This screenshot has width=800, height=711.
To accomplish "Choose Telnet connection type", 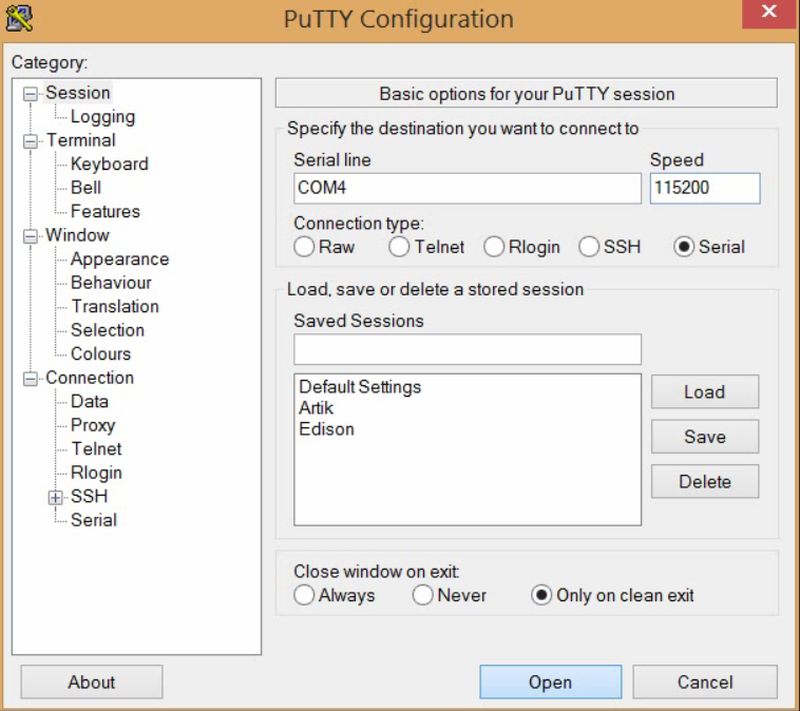I will pyautogui.click(x=398, y=246).
